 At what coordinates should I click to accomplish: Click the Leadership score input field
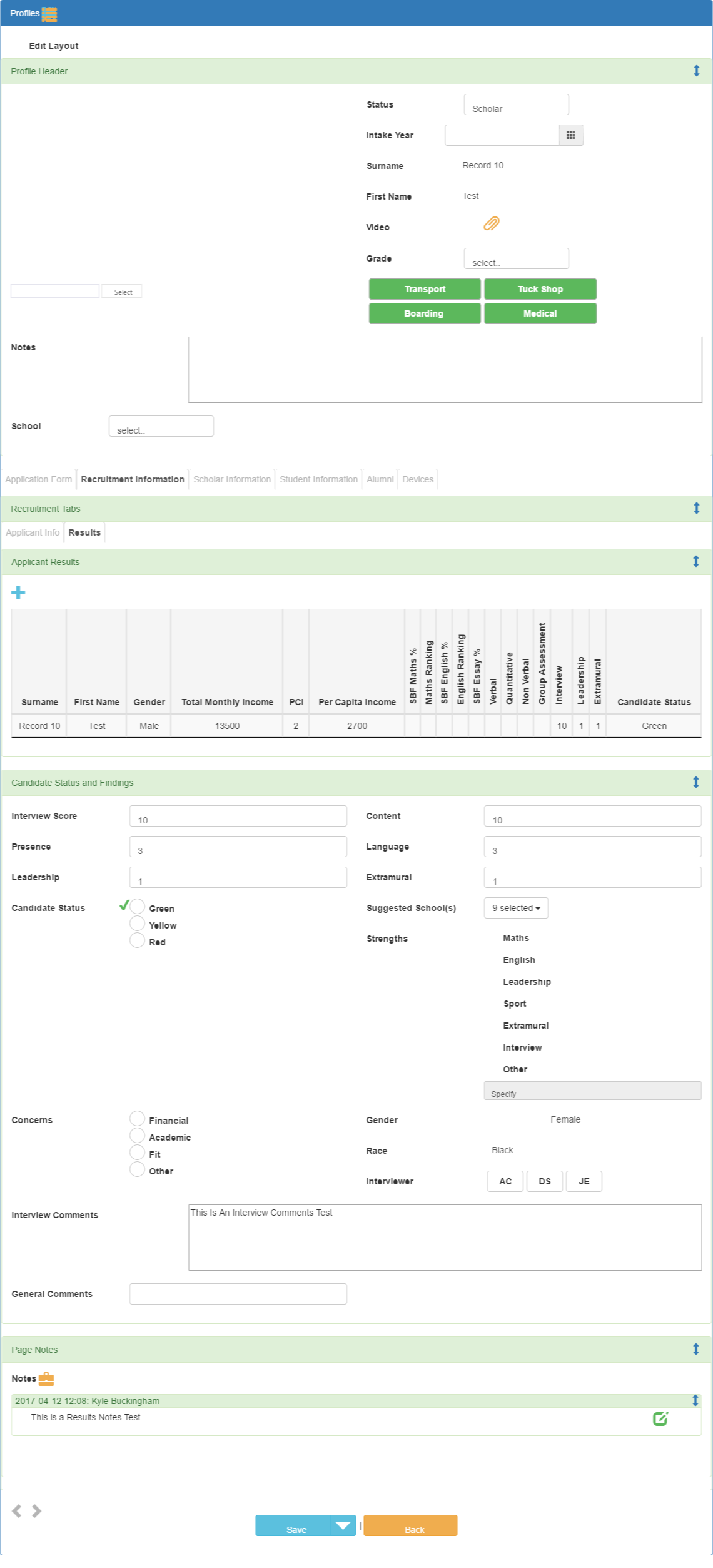pyautogui.click(x=238, y=878)
